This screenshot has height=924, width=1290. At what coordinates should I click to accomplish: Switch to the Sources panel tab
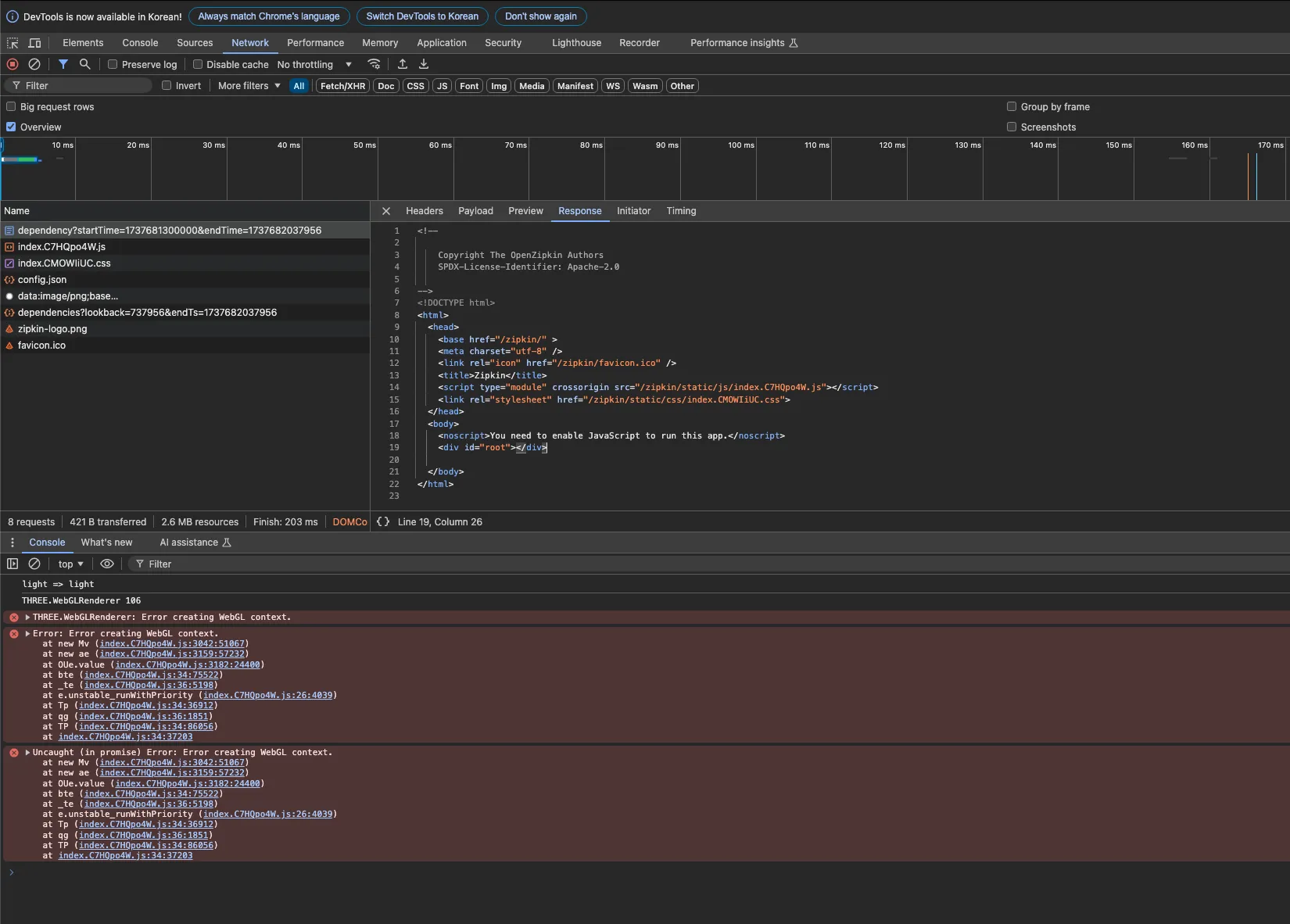coord(195,43)
